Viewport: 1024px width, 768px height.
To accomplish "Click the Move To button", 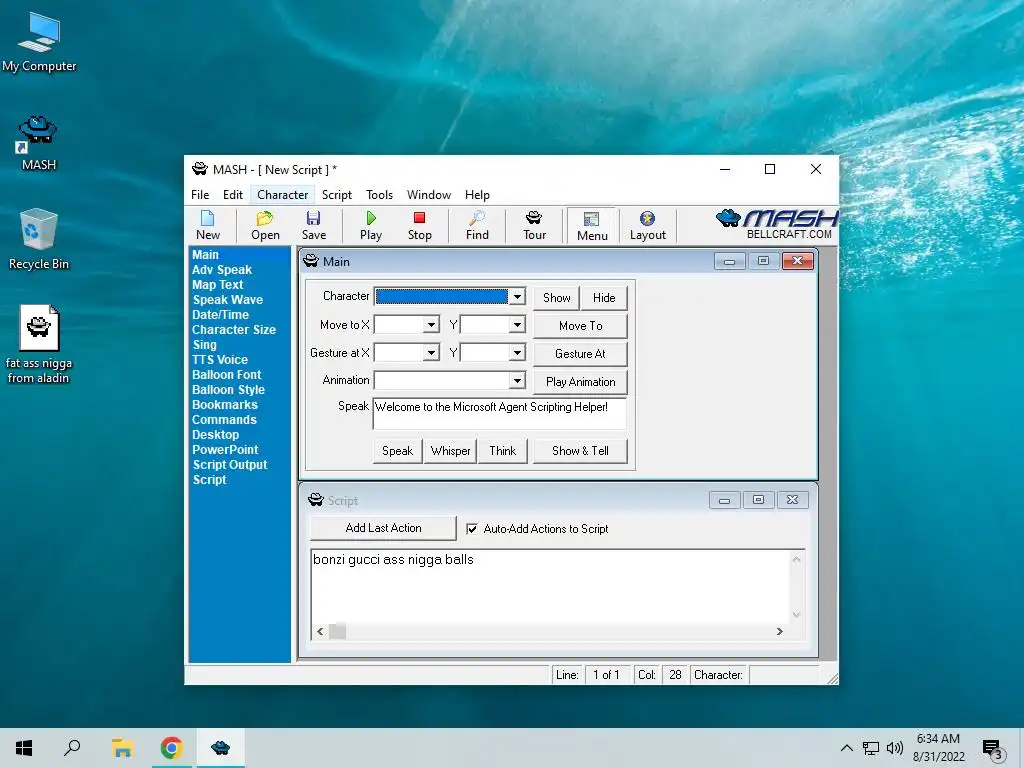I will pyautogui.click(x=581, y=326).
